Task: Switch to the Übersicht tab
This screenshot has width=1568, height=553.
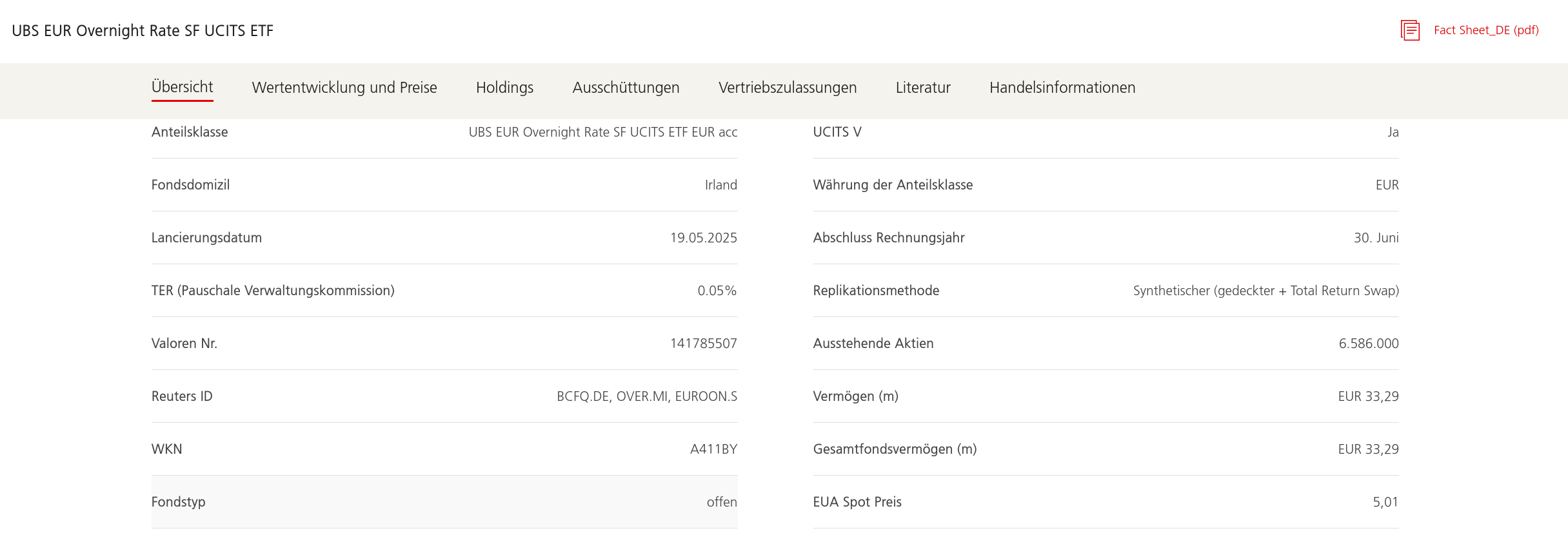Action: tap(182, 87)
